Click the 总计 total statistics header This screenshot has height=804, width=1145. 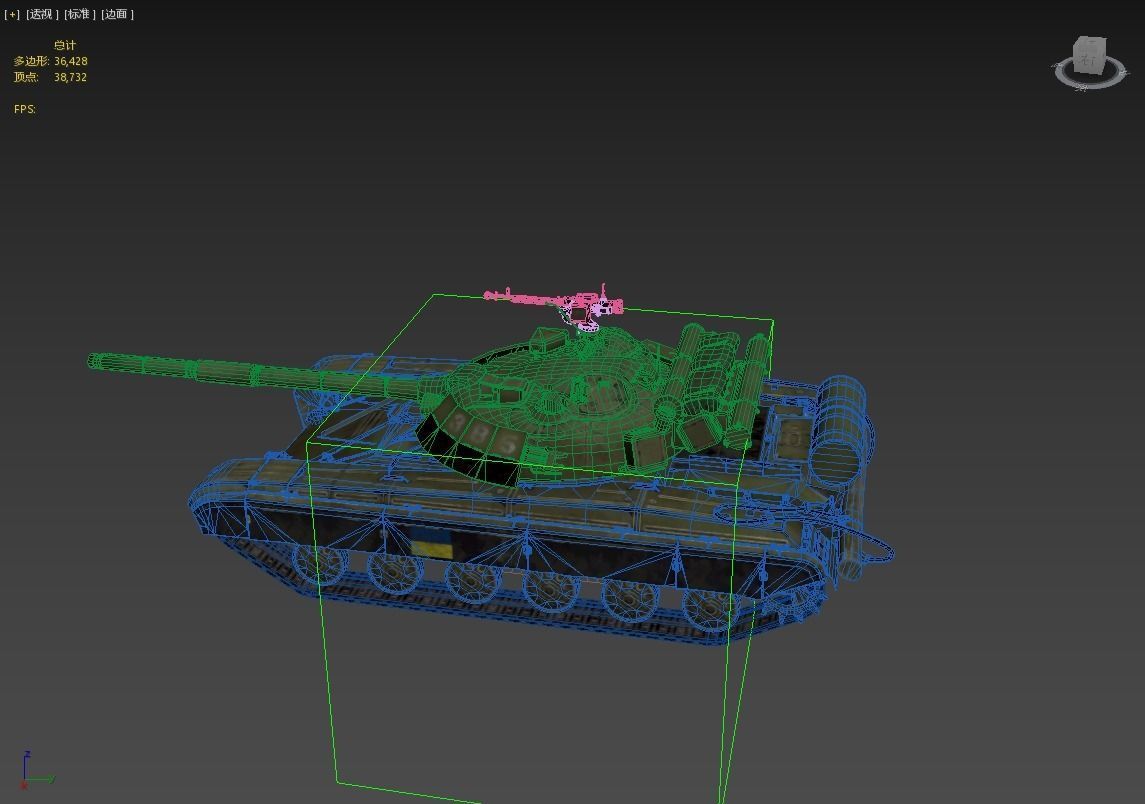pos(65,45)
